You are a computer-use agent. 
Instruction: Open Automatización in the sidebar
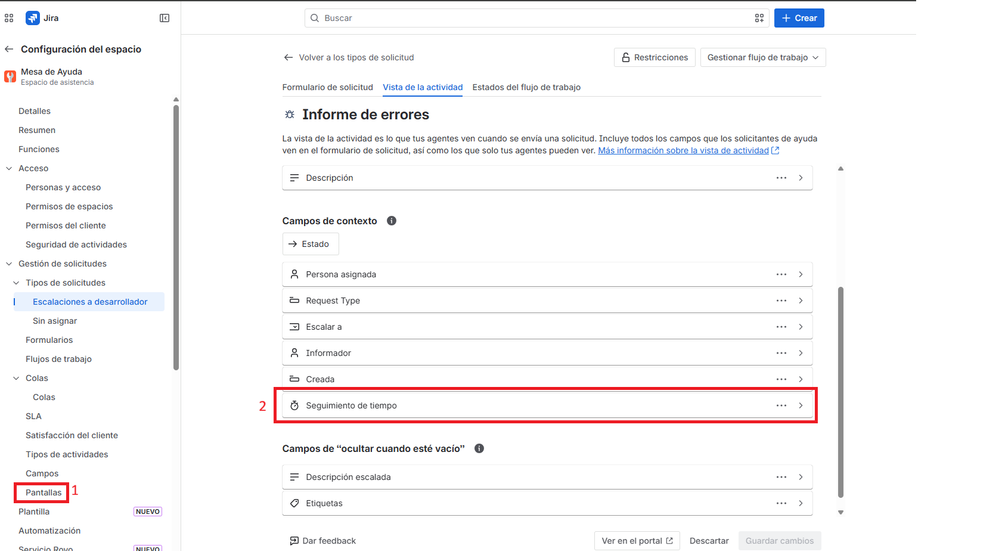[x=50, y=531]
